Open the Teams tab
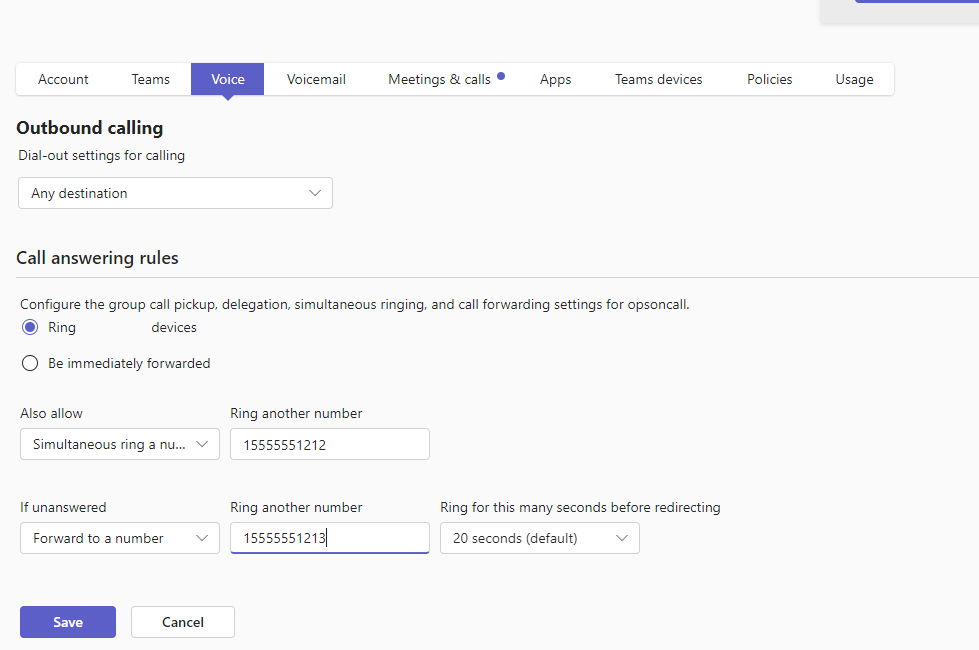The height and width of the screenshot is (650, 979). (x=150, y=78)
